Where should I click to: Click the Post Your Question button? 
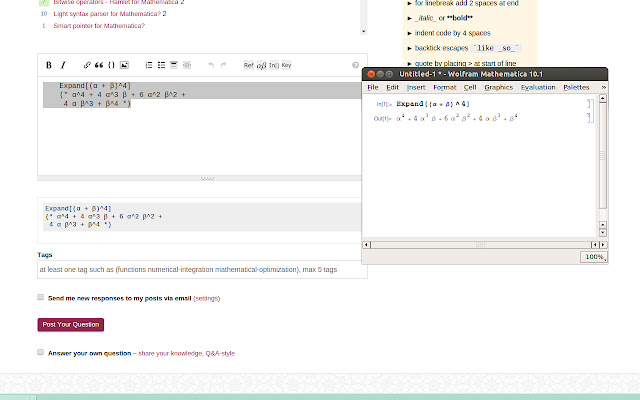pyautogui.click(x=71, y=324)
